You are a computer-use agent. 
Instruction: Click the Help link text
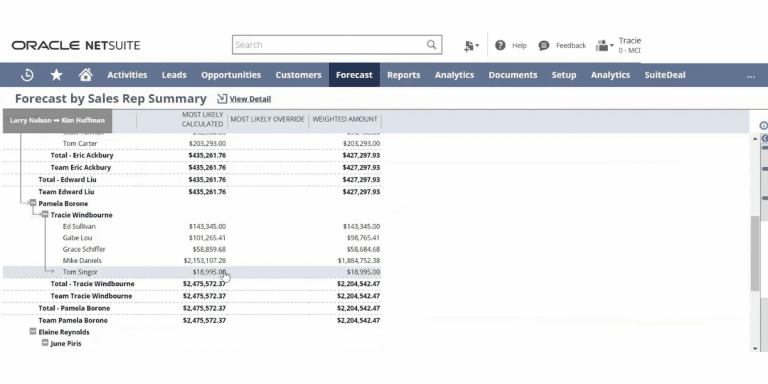point(519,46)
